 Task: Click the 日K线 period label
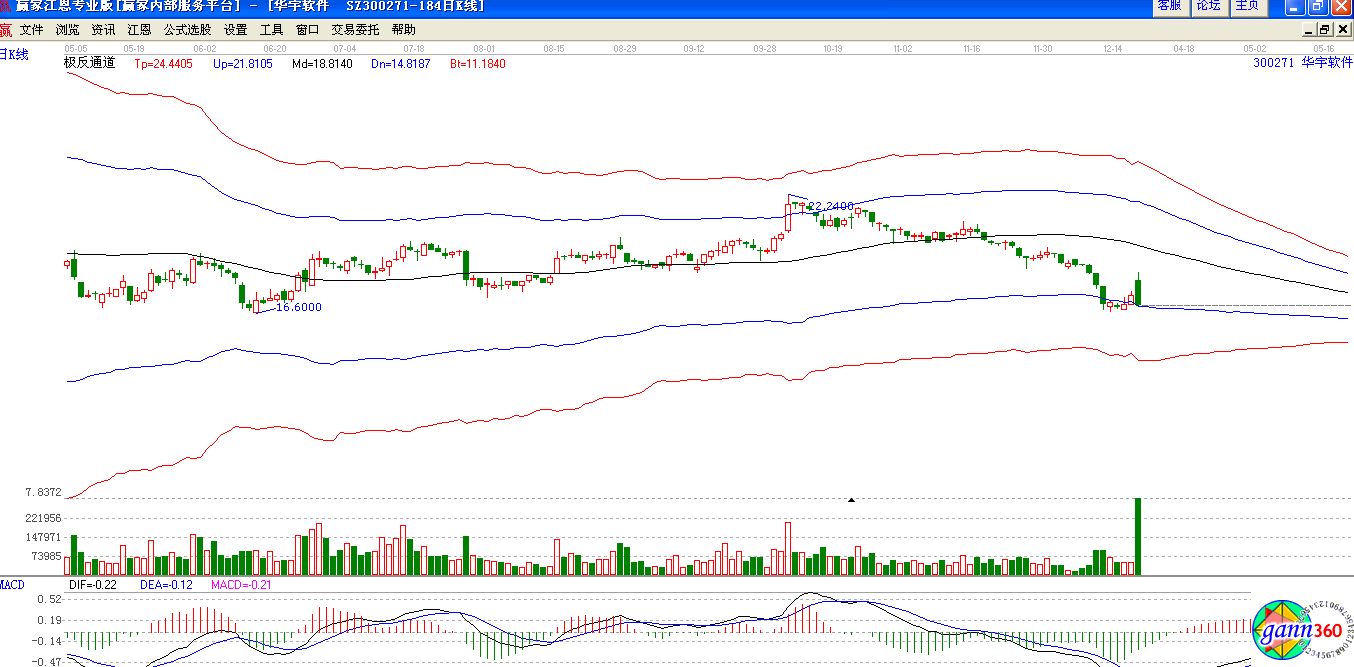tap(14, 55)
